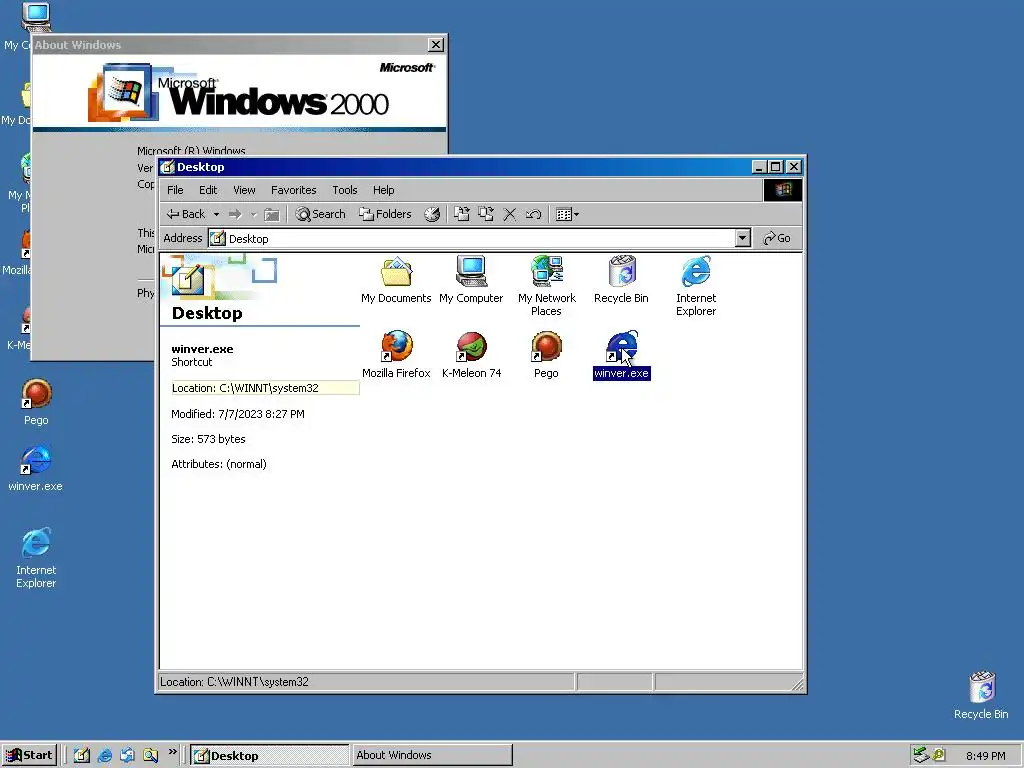The height and width of the screenshot is (768, 1024).
Task: Open the File menu in Desktop window
Action: point(175,190)
